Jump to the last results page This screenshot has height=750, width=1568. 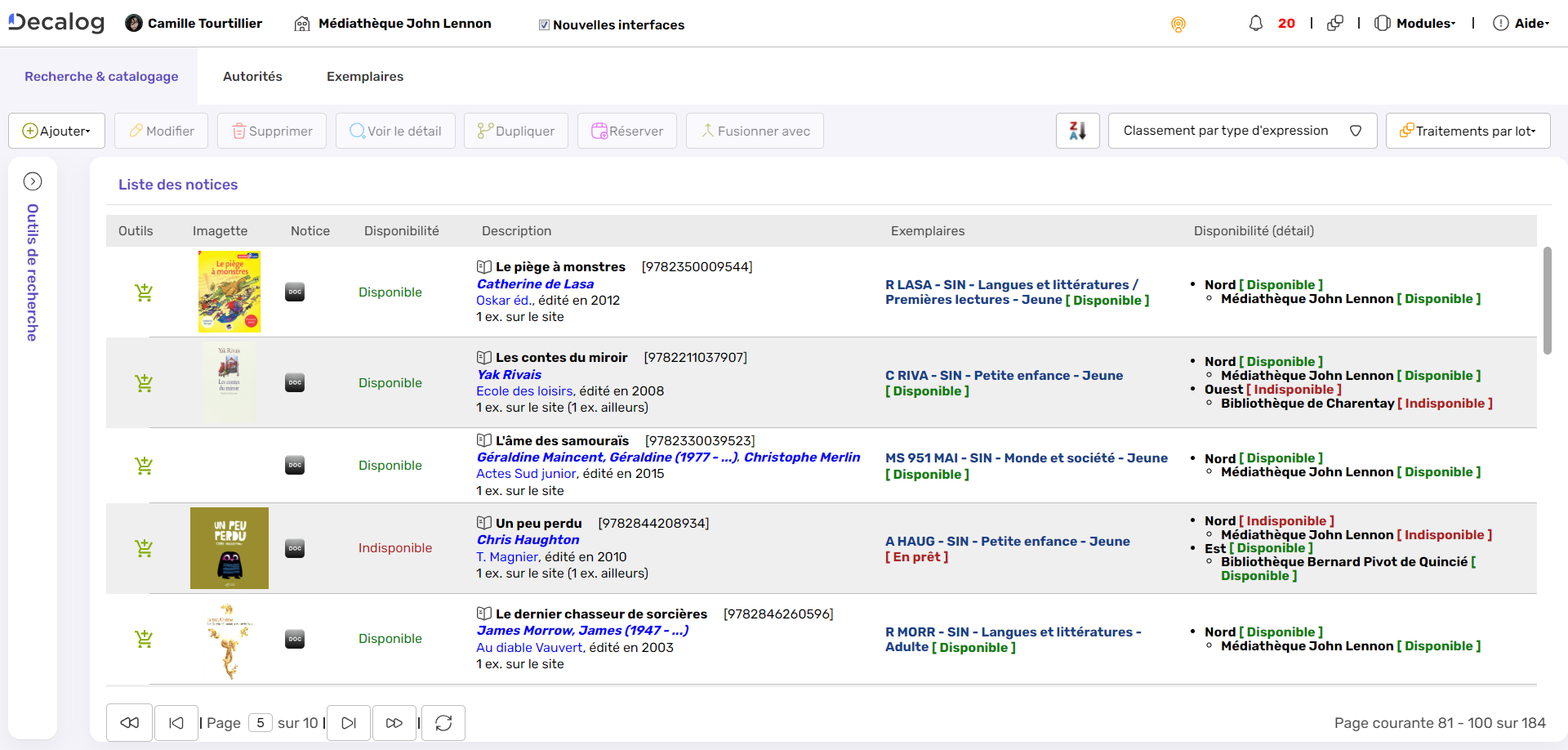(x=394, y=722)
